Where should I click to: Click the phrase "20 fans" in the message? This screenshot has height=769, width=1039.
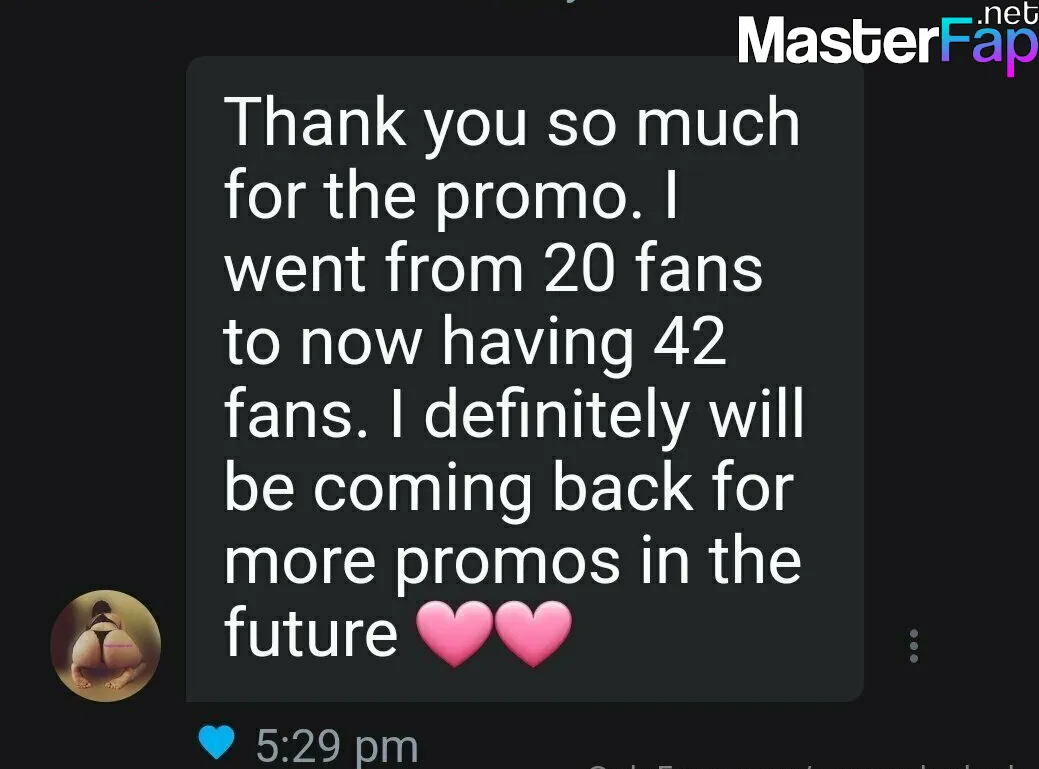(x=653, y=268)
